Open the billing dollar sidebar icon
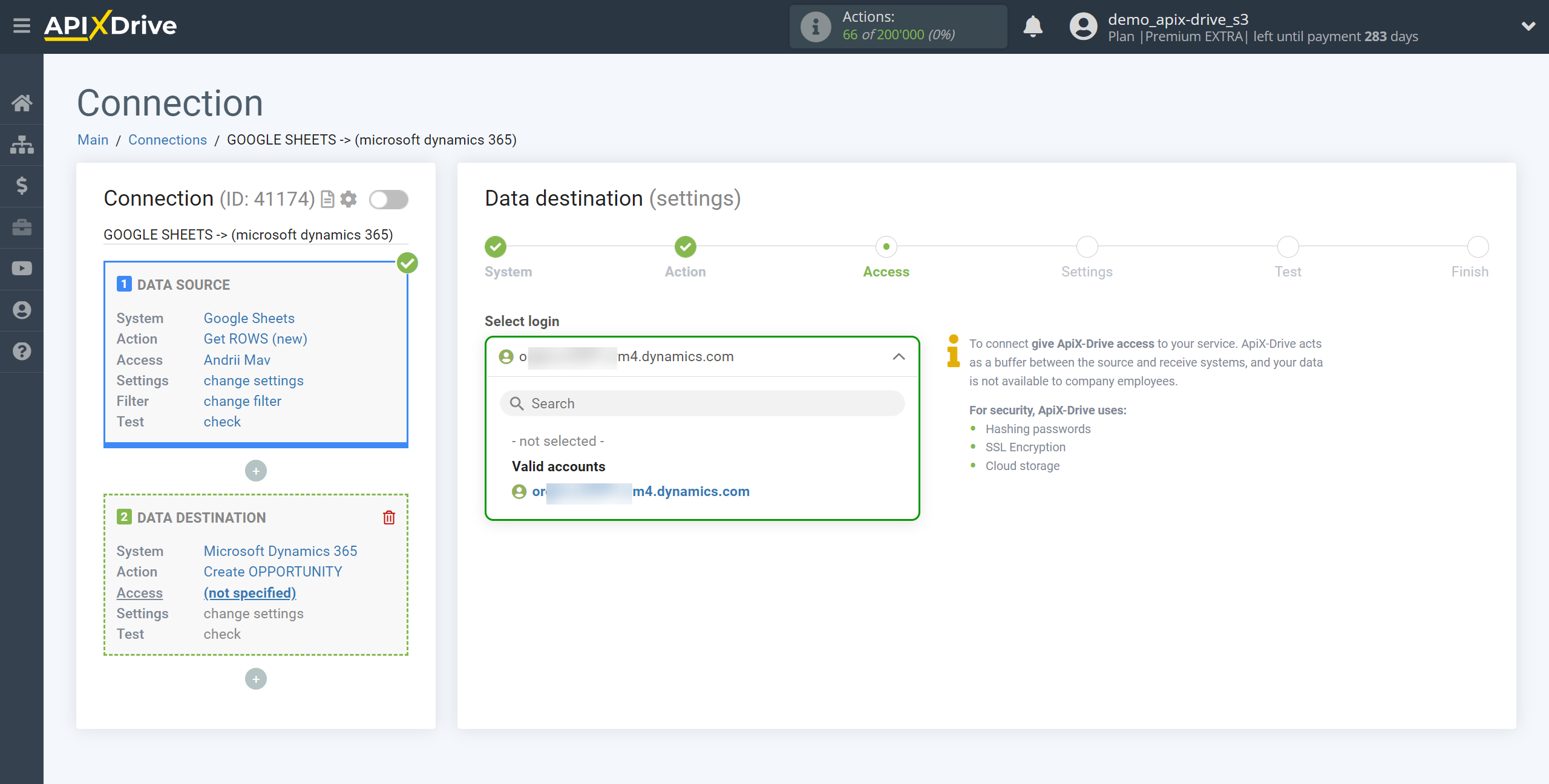1549x784 pixels. [x=22, y=186]
